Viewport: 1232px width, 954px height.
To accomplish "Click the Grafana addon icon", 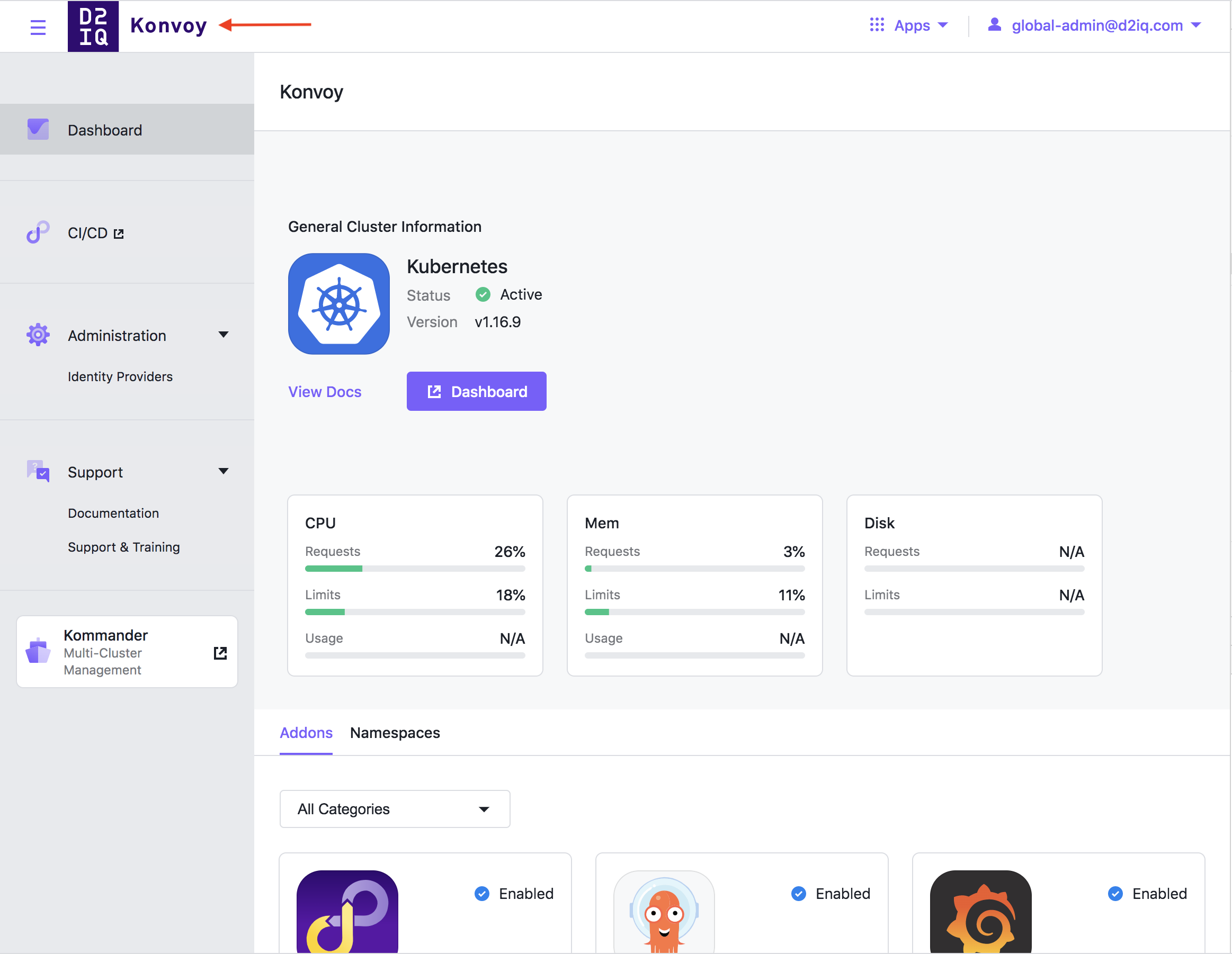I will pyautogui.click(x=981, y=912).
